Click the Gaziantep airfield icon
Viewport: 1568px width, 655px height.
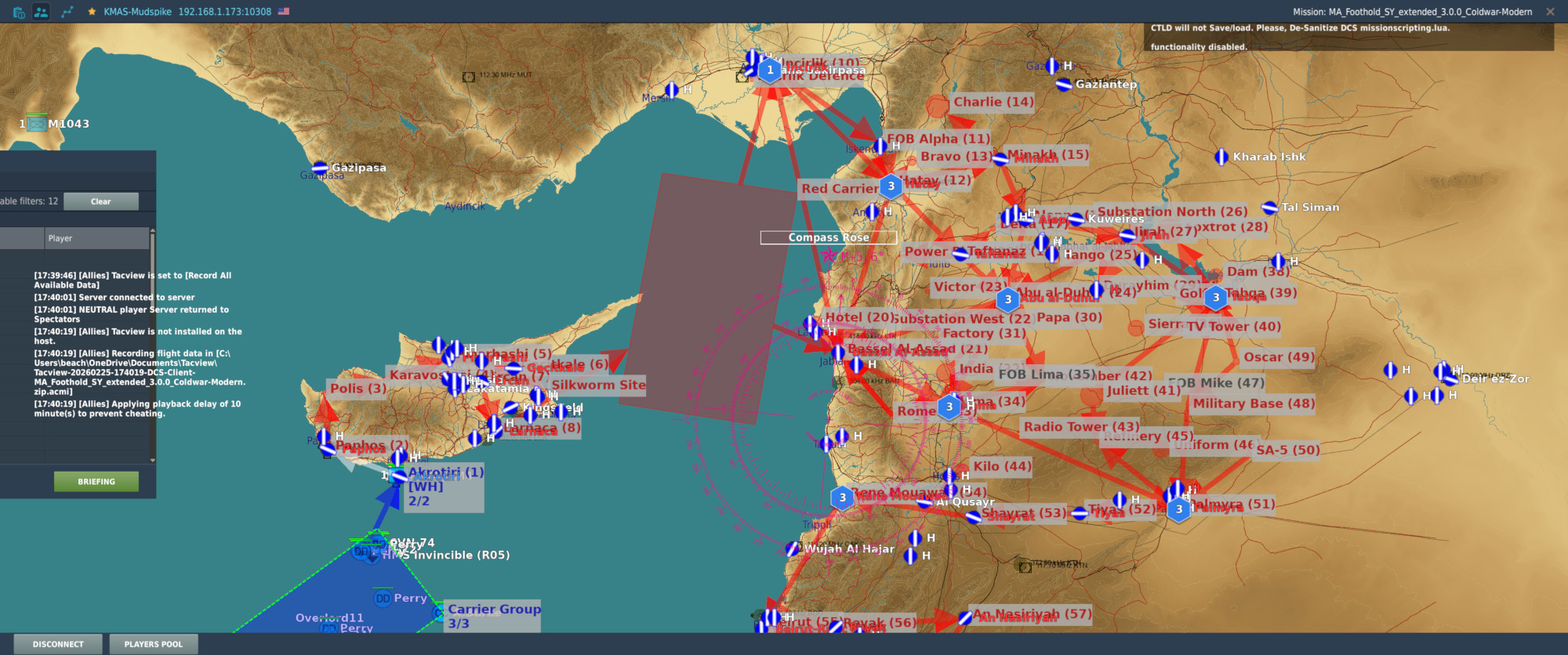click(1064, 84)
